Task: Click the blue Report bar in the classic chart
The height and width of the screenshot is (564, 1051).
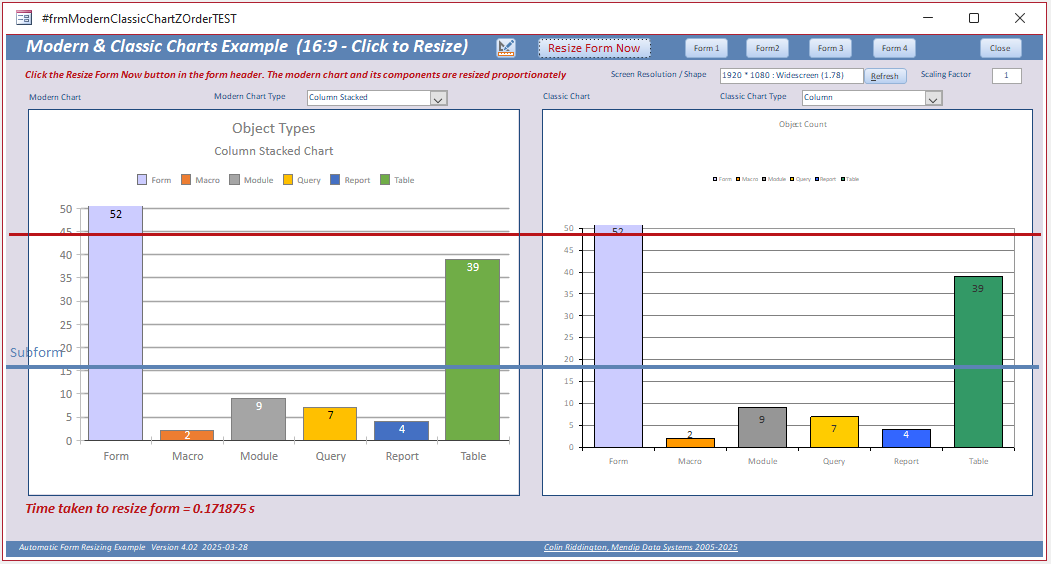Action: (906, 439)
